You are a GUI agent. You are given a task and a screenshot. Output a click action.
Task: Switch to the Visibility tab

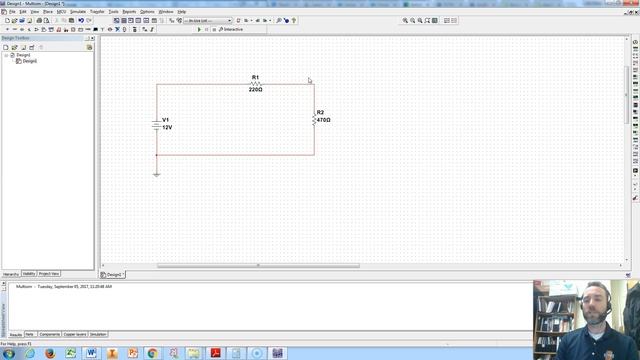tap(29, 273)
